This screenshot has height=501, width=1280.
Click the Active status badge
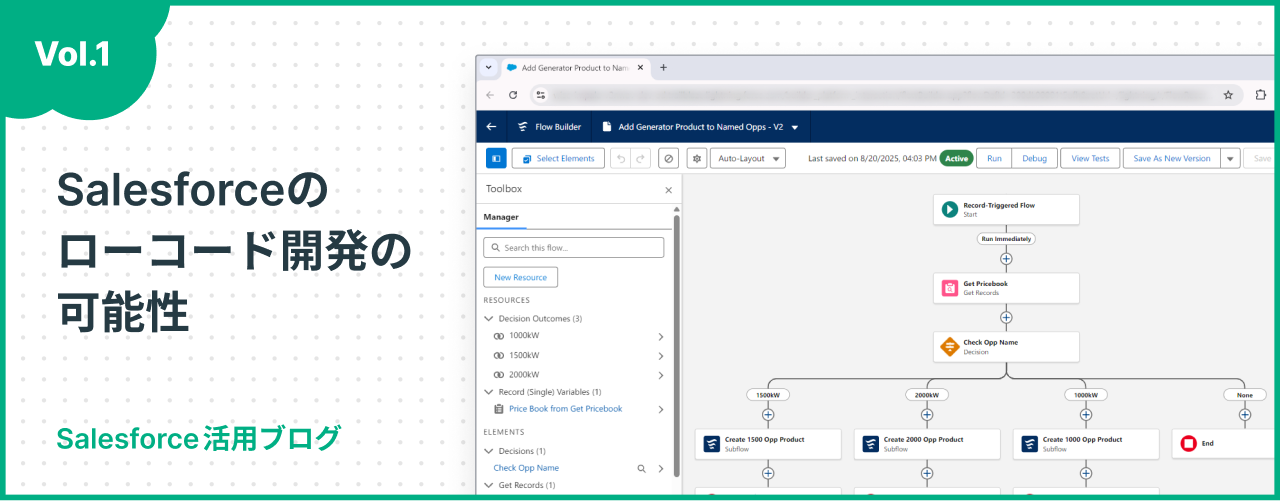point(956,158)
